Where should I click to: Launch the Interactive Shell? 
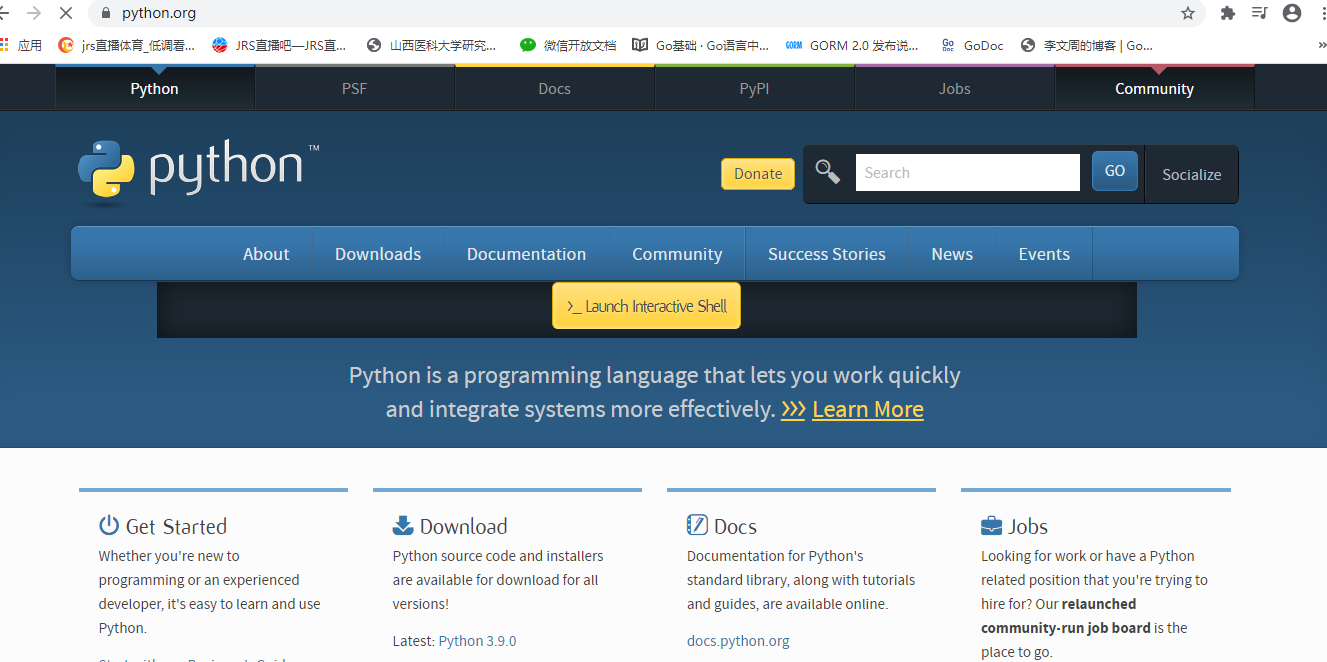(x=646, y=306)
